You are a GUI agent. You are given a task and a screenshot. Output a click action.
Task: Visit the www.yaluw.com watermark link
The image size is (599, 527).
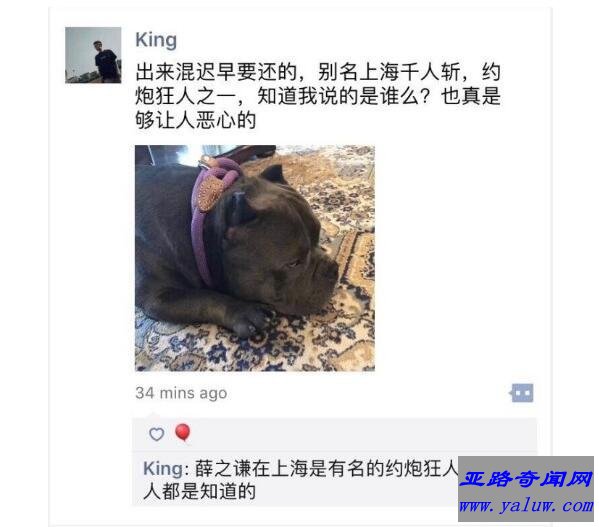526,506
